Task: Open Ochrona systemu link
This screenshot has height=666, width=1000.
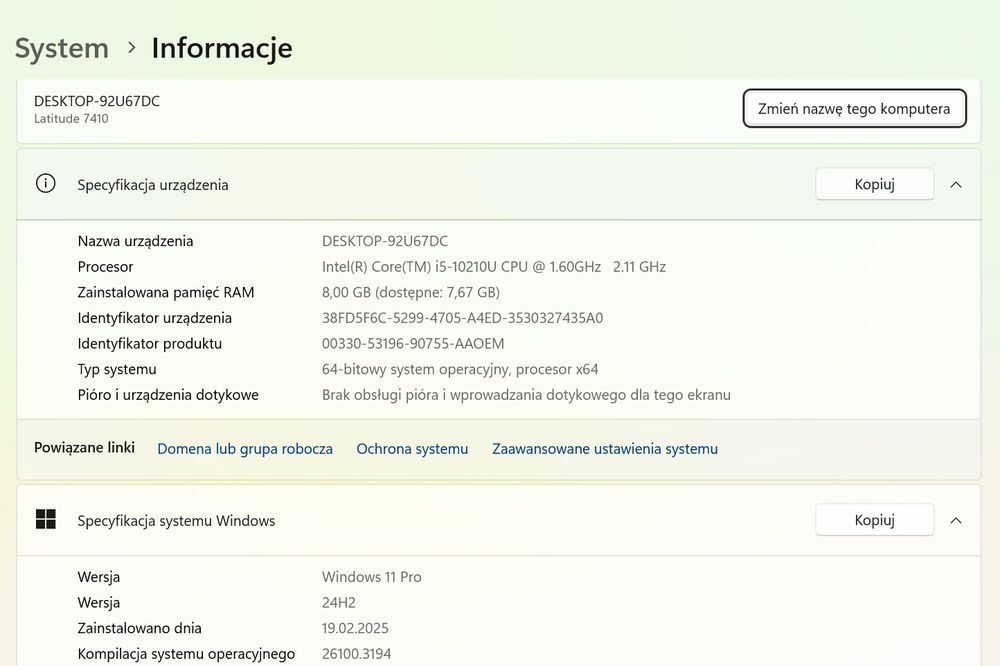Action: tap(412, 448)
